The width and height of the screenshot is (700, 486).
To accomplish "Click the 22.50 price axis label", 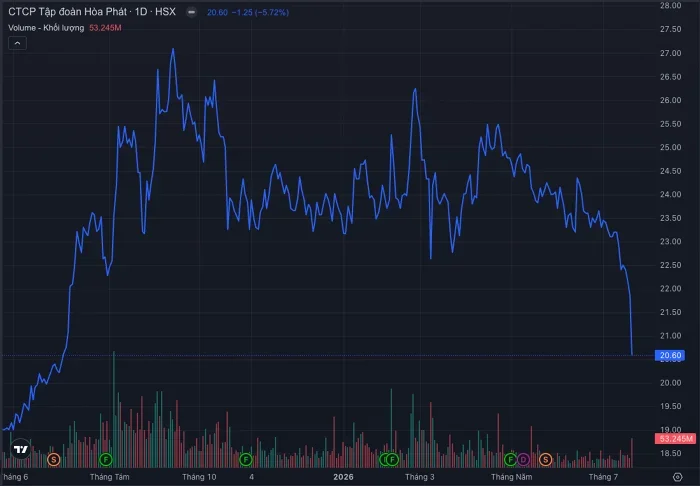I will [x=671, y=265].
